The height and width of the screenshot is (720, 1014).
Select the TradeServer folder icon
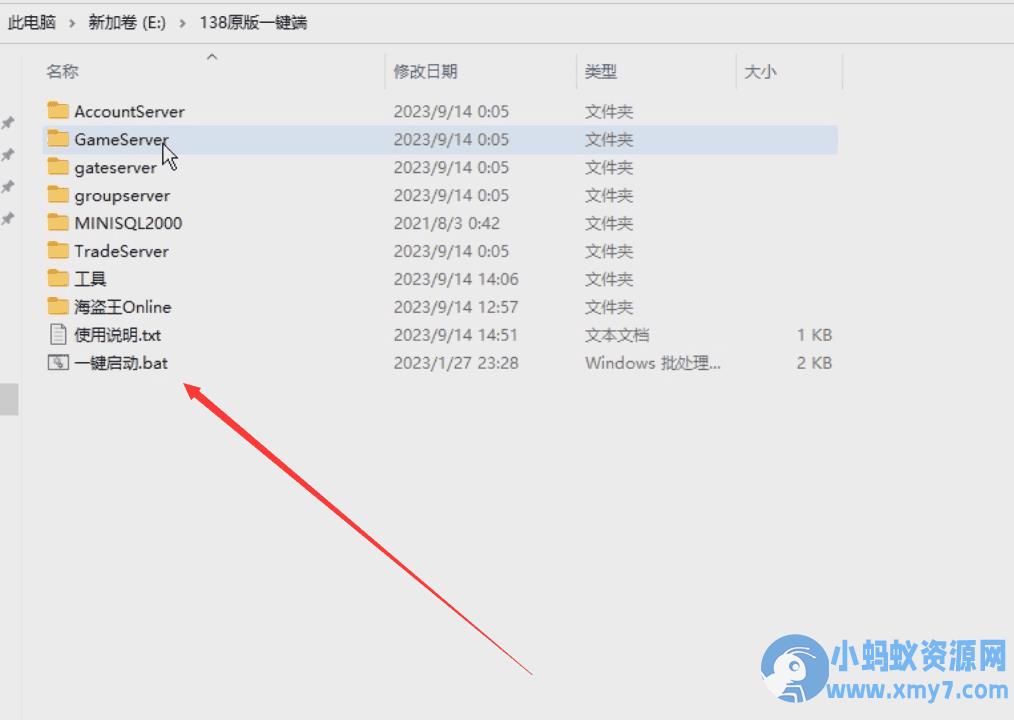58,250
